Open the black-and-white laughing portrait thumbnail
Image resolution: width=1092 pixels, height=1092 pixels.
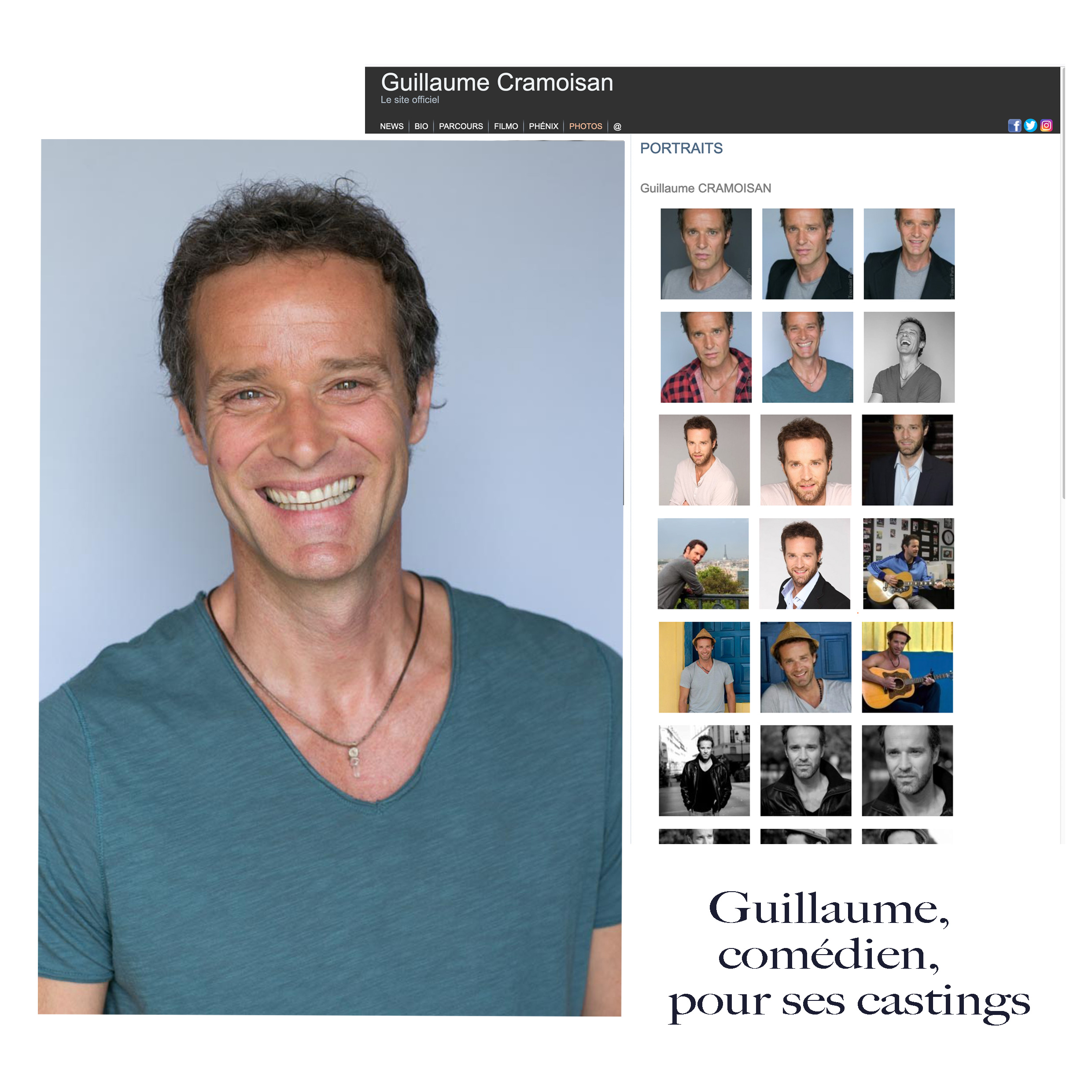[x=909, y=357]
